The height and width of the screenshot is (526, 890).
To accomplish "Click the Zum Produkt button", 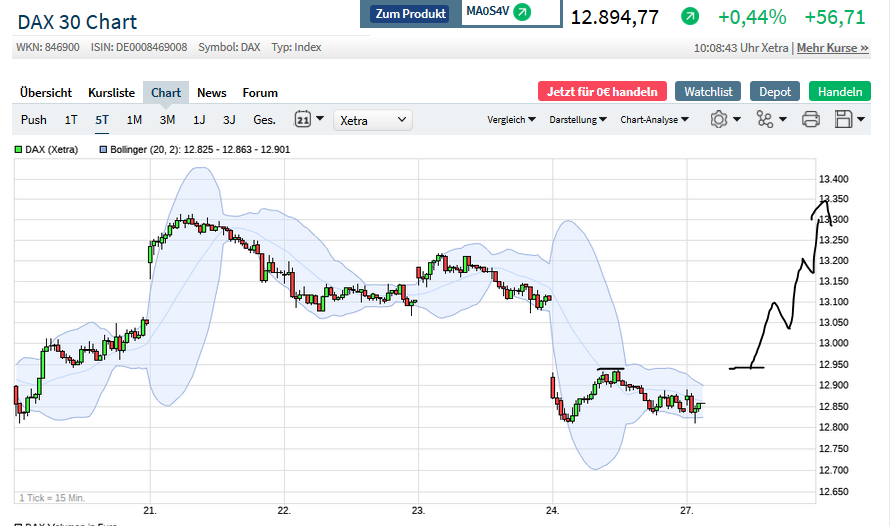I will tap(410, 14).
